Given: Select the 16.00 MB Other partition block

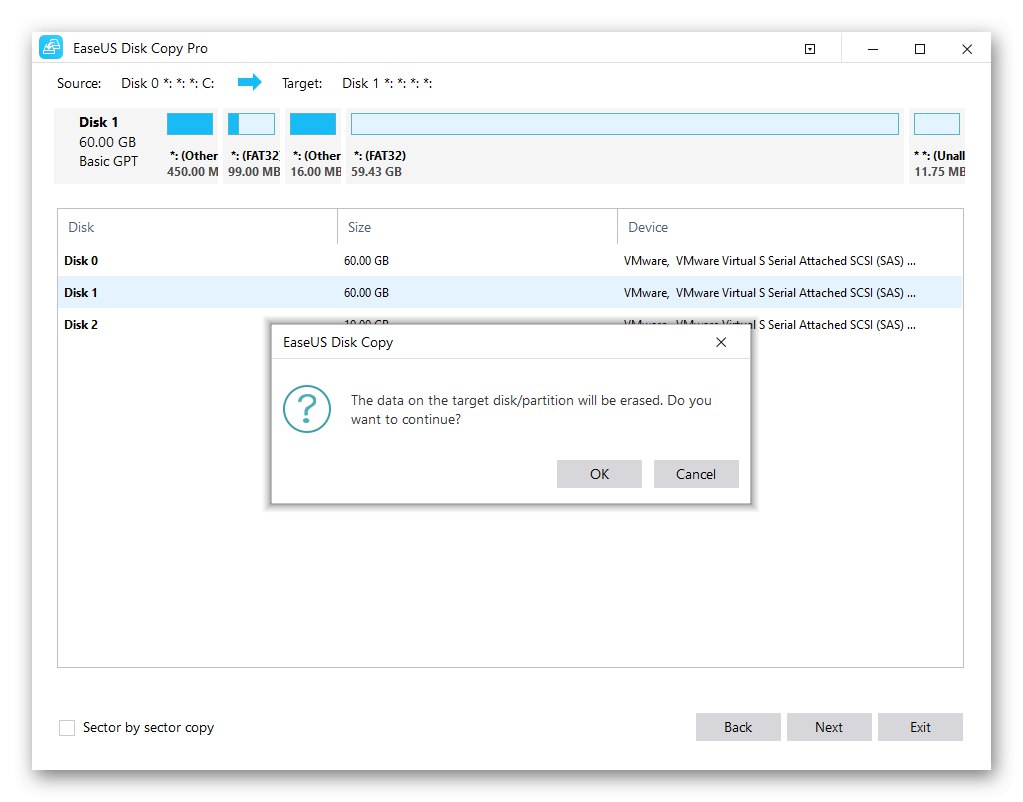Looking at the screenshot, I should click(x=313, y=146).
